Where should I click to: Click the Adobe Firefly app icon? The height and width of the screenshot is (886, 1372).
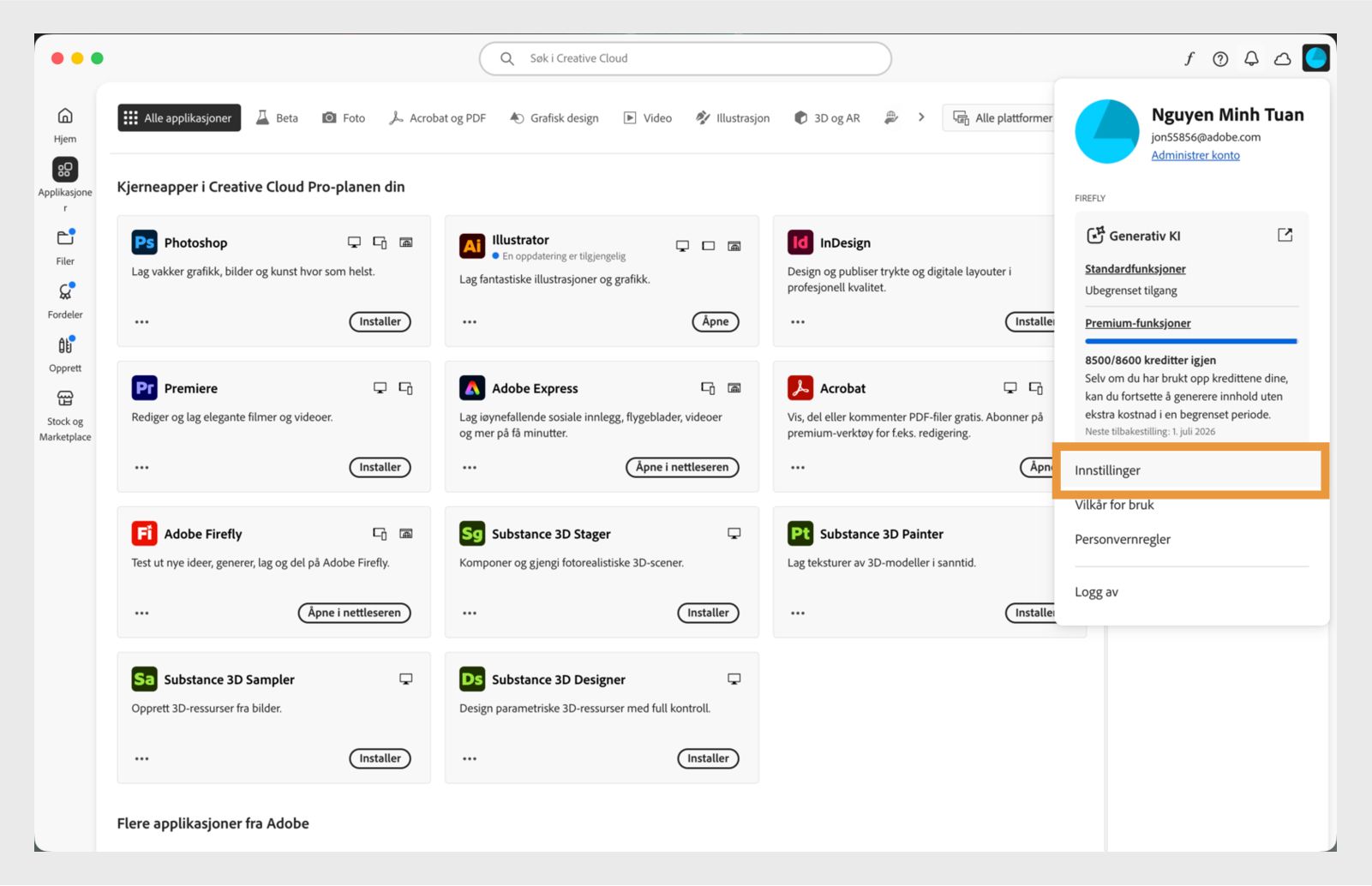point(144,534)
